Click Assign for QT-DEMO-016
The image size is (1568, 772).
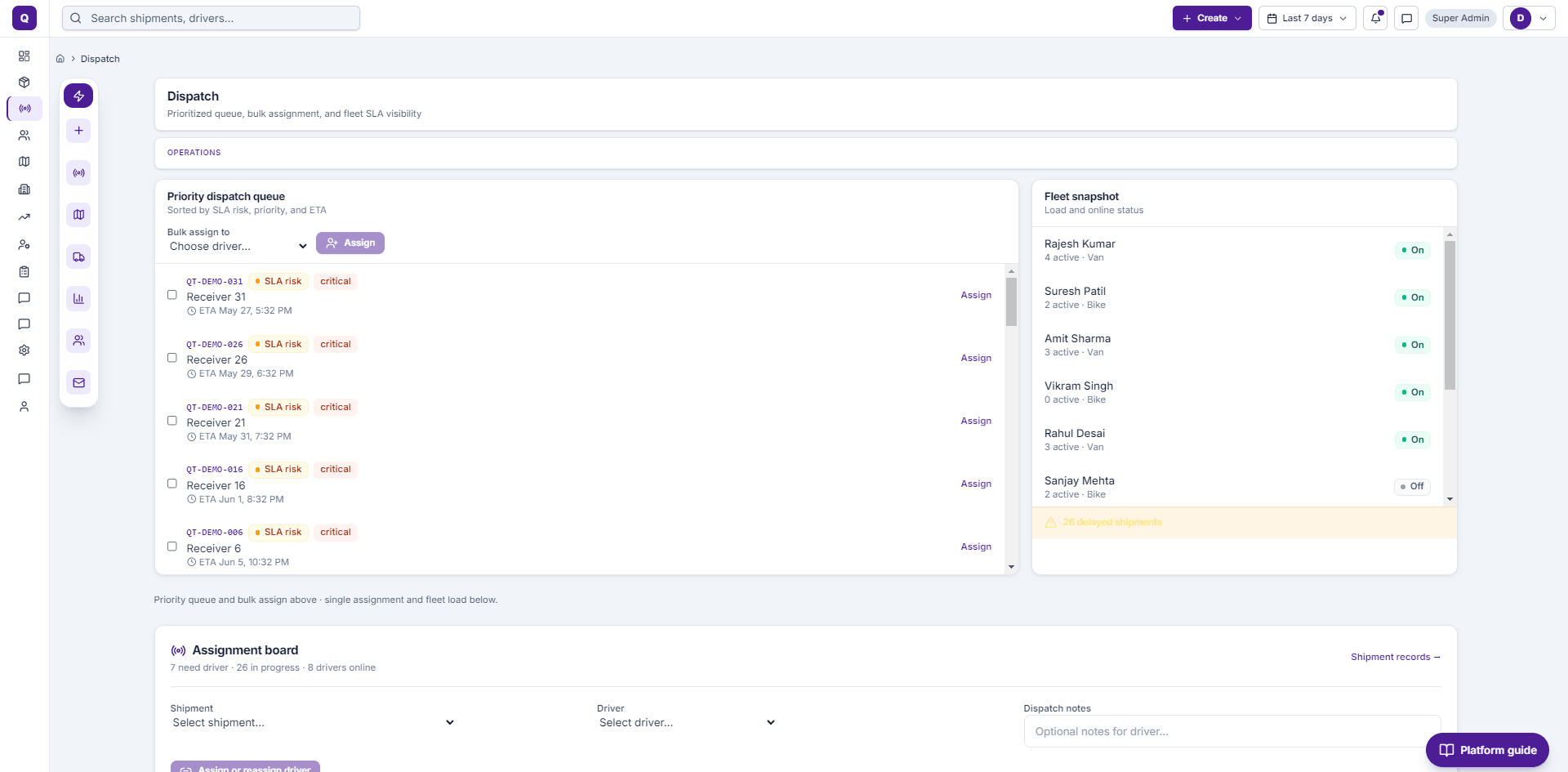[x=976, y=484]
